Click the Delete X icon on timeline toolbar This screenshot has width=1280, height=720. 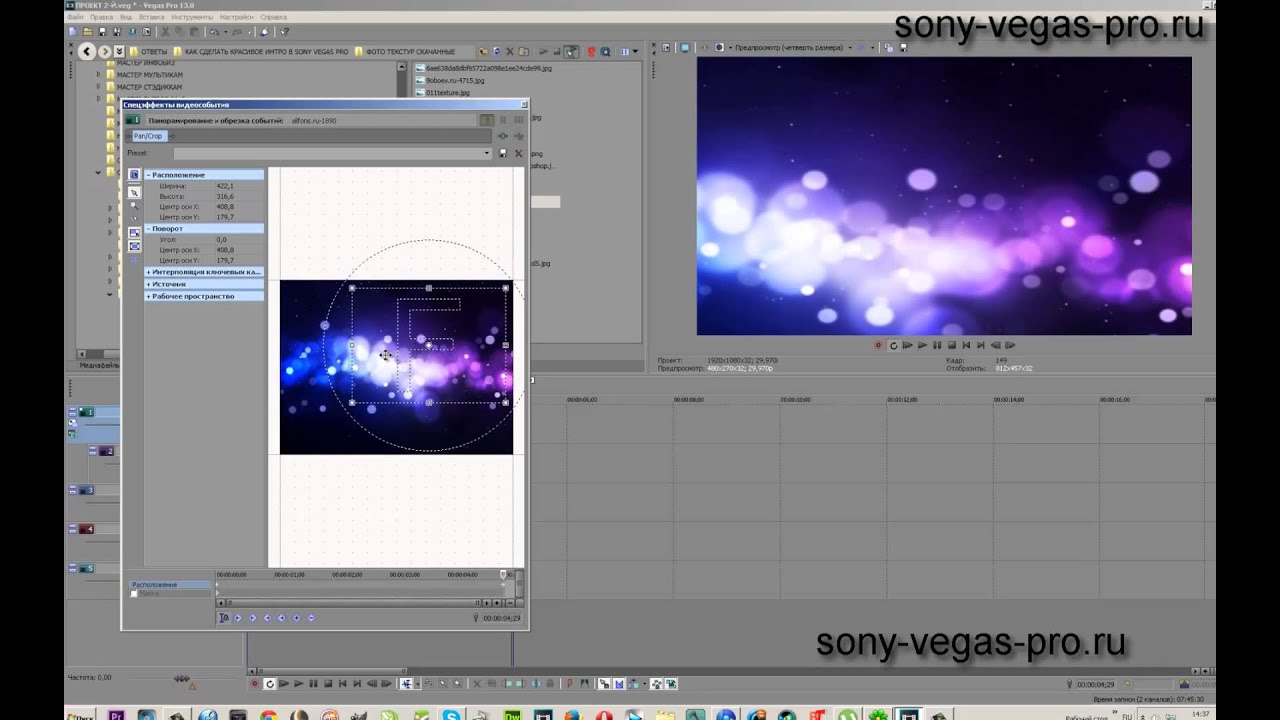click(x=477, y=684)
